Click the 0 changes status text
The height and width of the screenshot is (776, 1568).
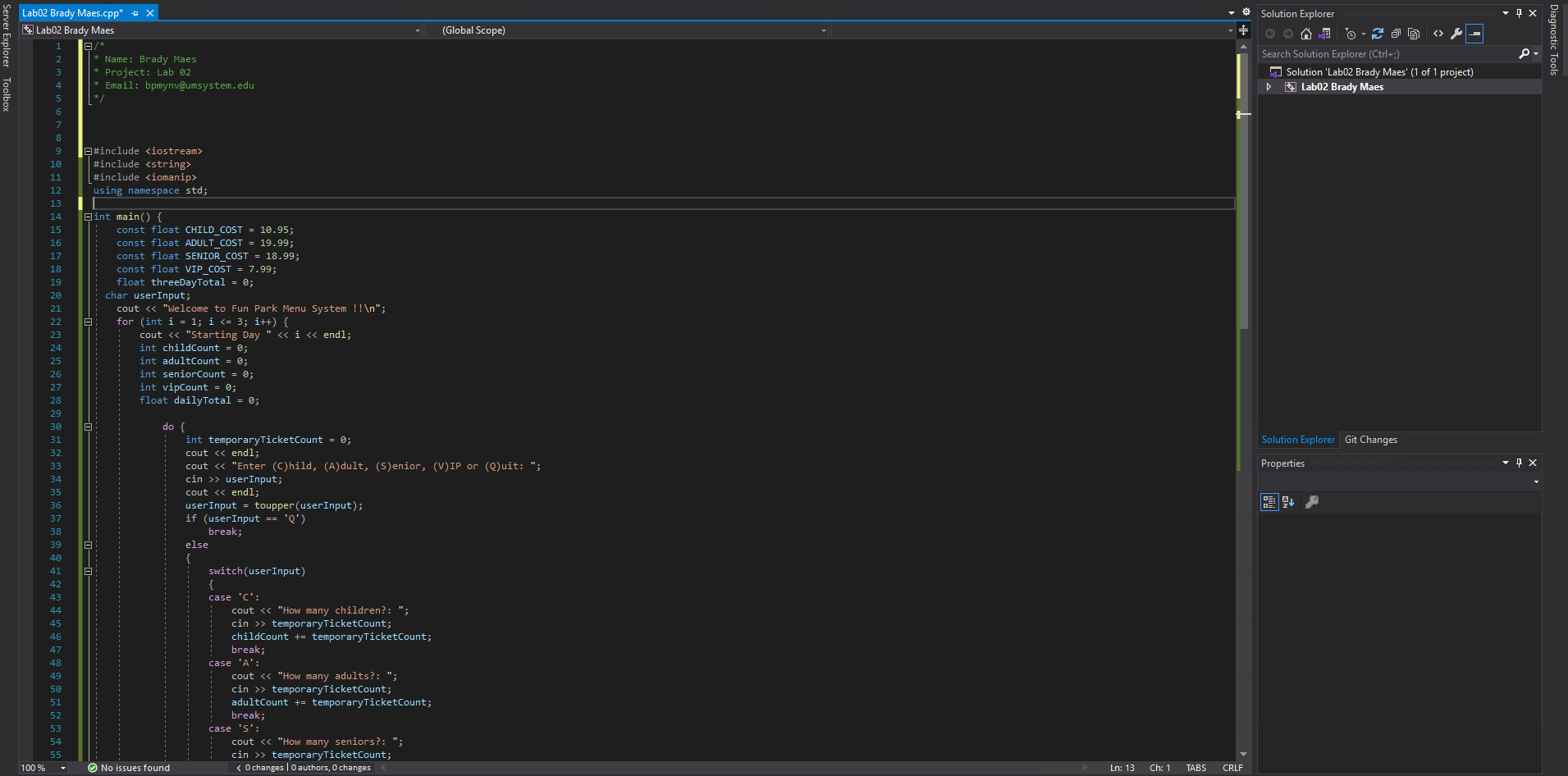pos(263,768)
